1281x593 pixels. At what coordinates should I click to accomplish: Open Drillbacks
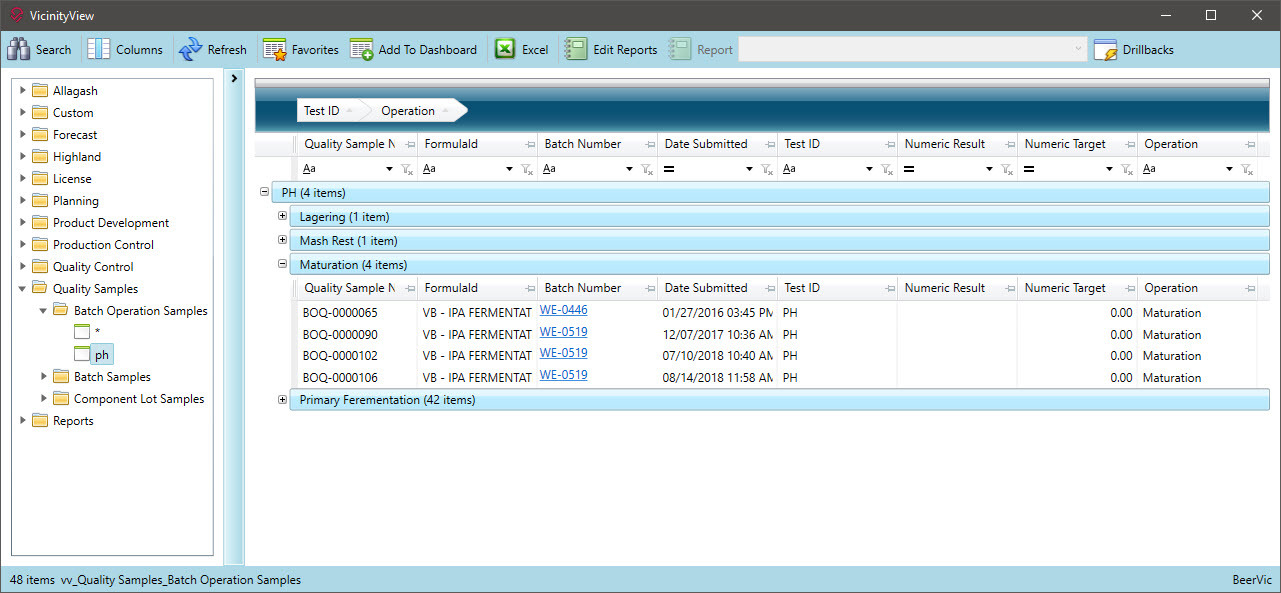tap(1134, 50)
